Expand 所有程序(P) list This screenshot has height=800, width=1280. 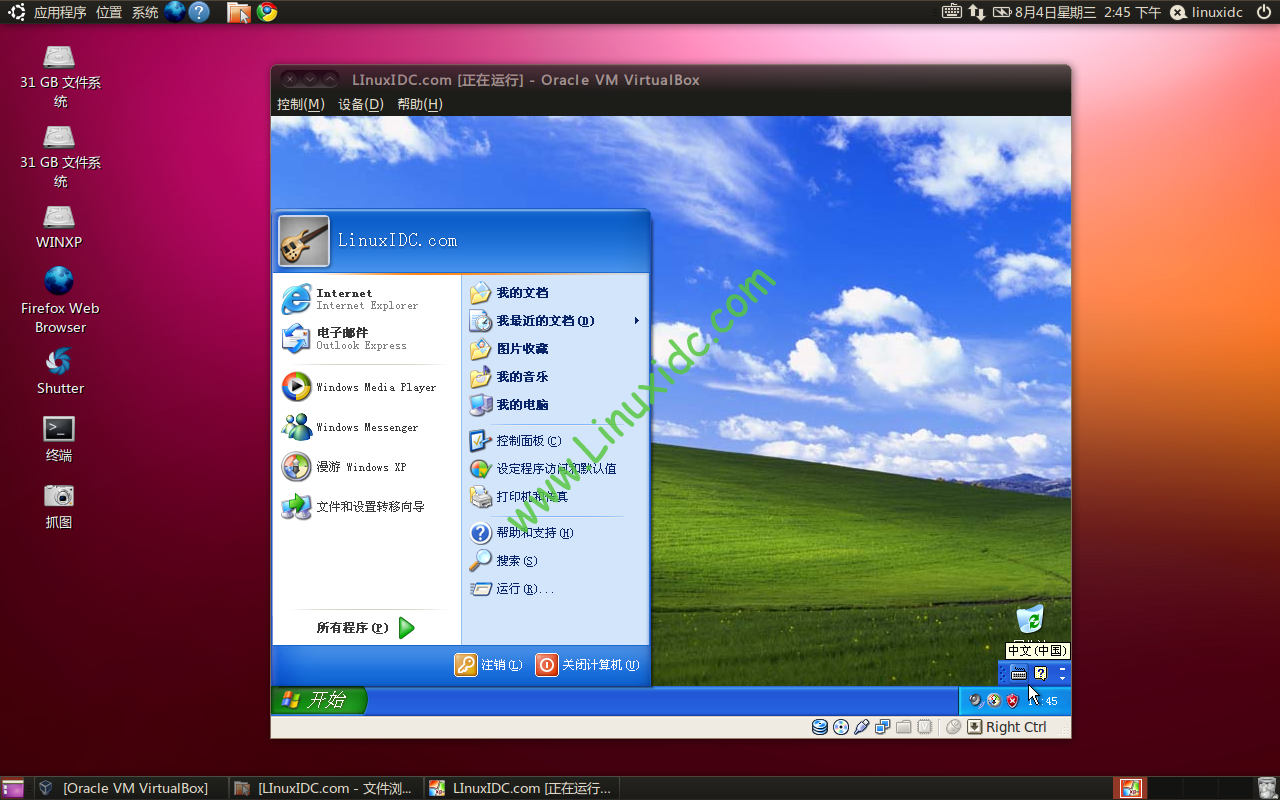(x=366, y=628)
